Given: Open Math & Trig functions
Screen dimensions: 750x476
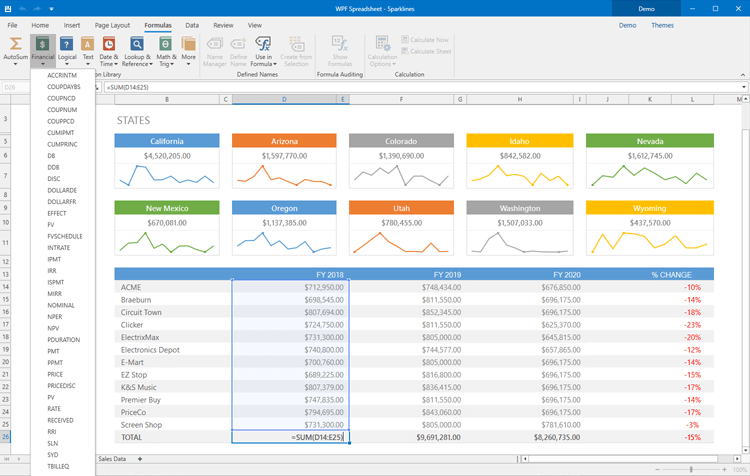Looking at the screenshot, I should point(166,50).
